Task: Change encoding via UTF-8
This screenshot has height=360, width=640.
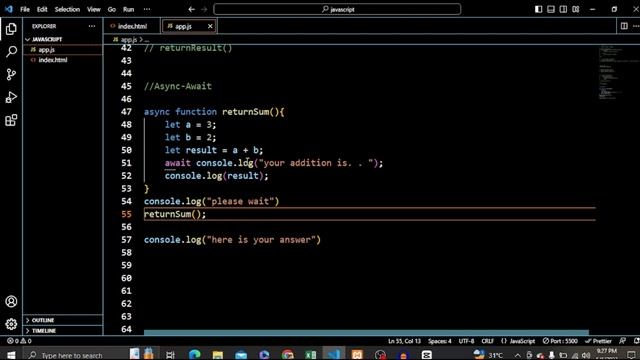Action: pyautogui.click(x=466, y=341)
